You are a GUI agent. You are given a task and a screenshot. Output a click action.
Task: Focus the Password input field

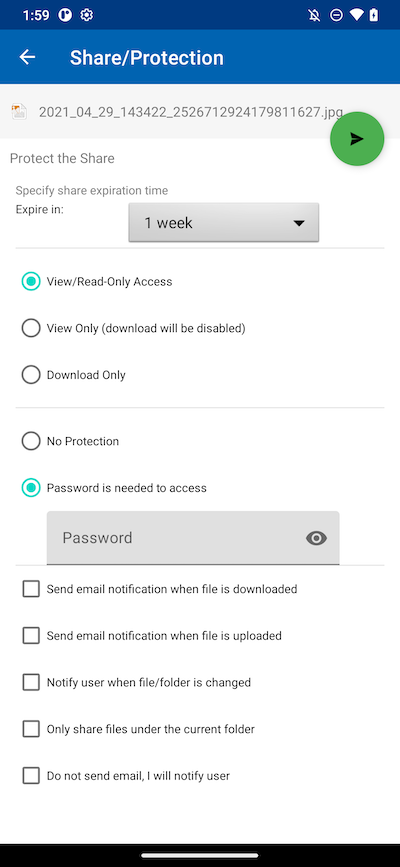coord(193,538)
